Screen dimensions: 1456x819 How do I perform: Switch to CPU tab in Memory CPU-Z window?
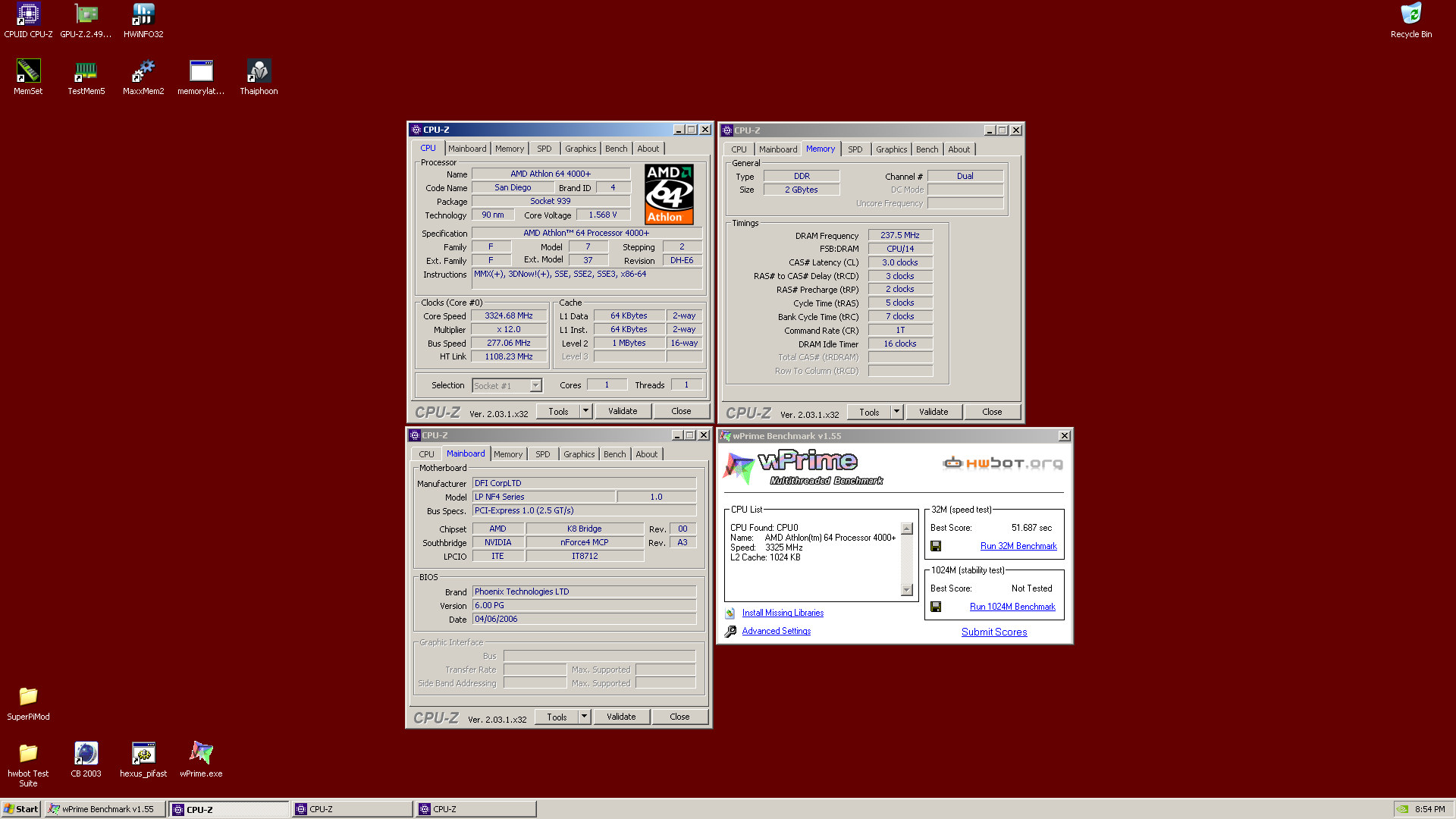coord(739,149)
